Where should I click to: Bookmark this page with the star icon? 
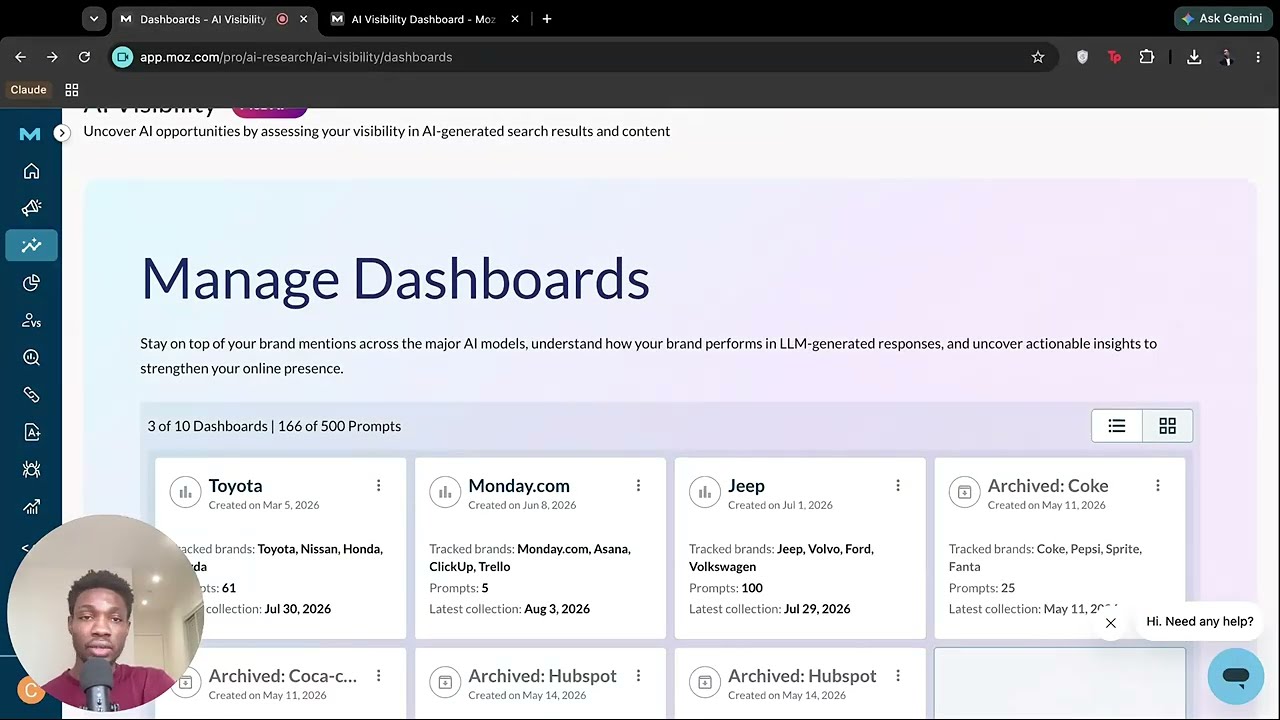coord(1038,57)
